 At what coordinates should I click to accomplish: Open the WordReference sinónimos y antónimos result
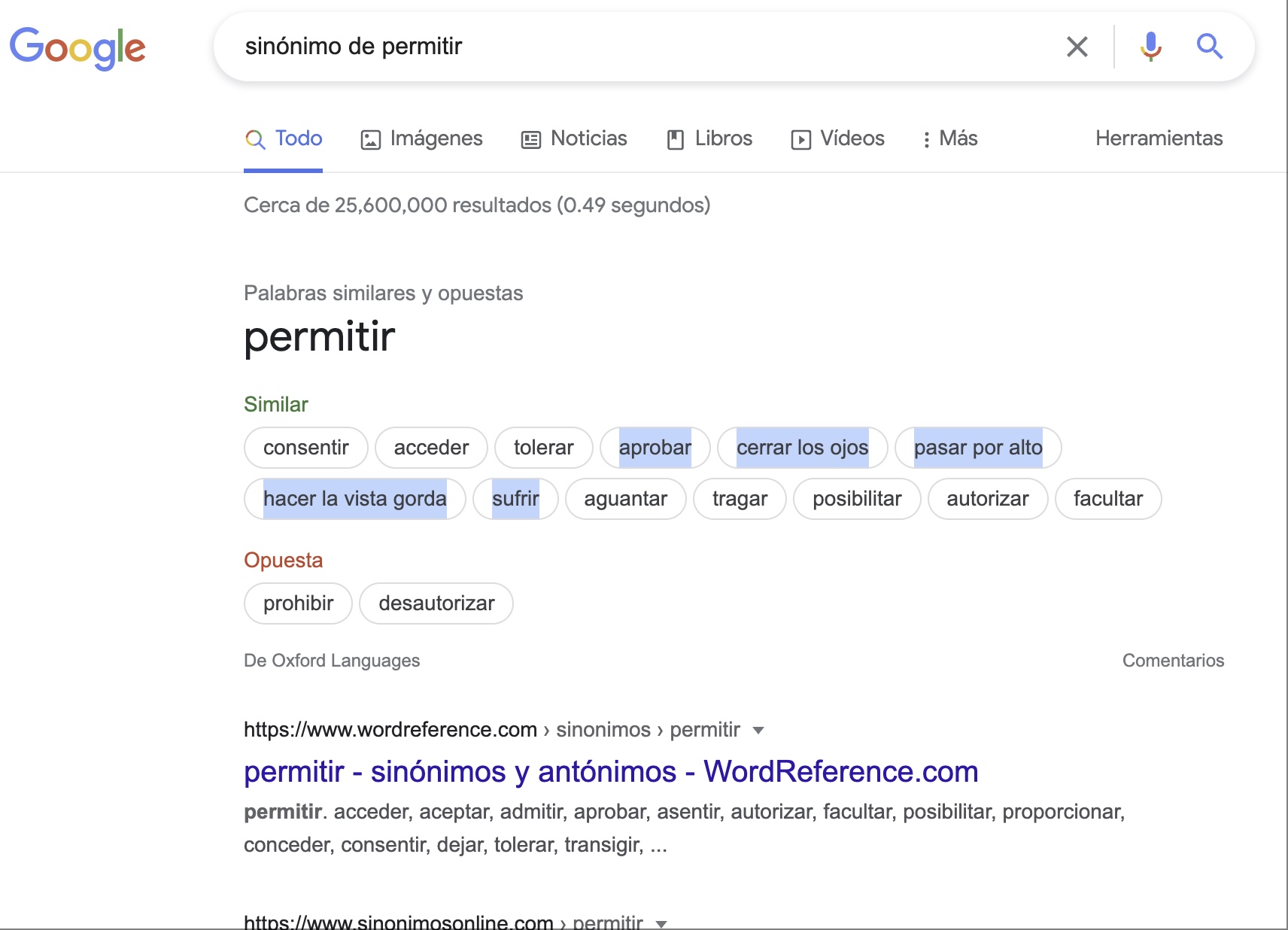610,772
